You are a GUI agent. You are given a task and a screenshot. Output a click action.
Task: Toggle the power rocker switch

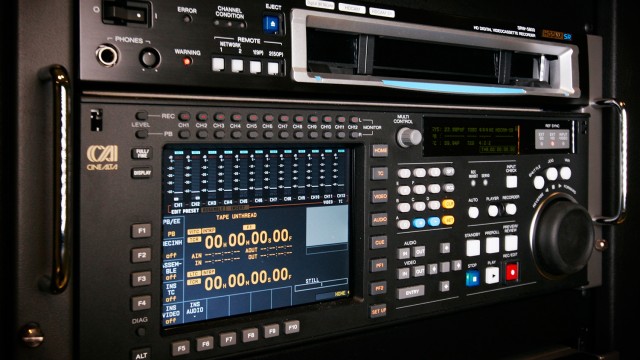pyautogui.click(x=127, y=13)
